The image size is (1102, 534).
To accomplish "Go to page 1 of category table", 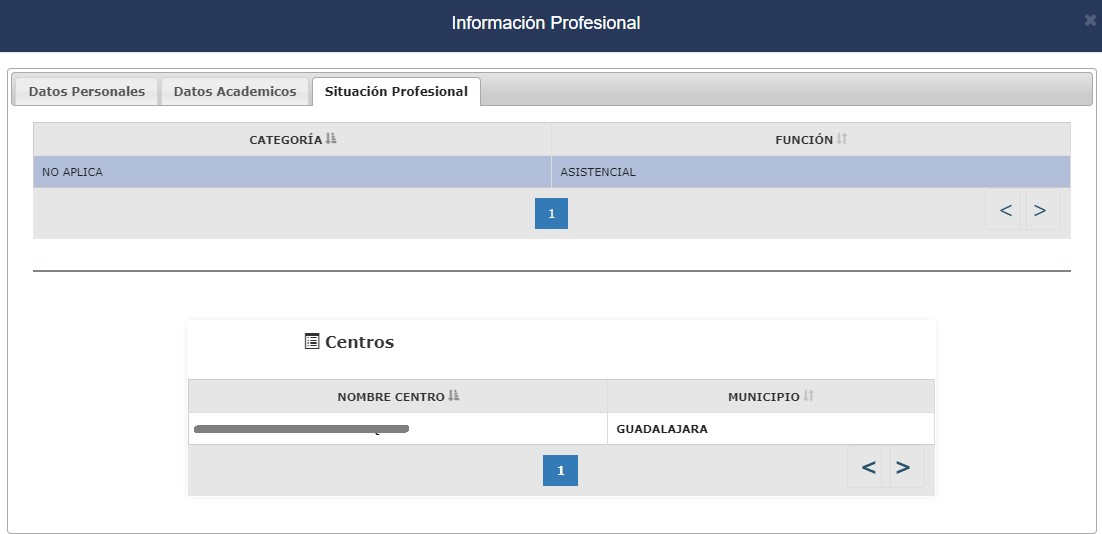I will [551, 214].
